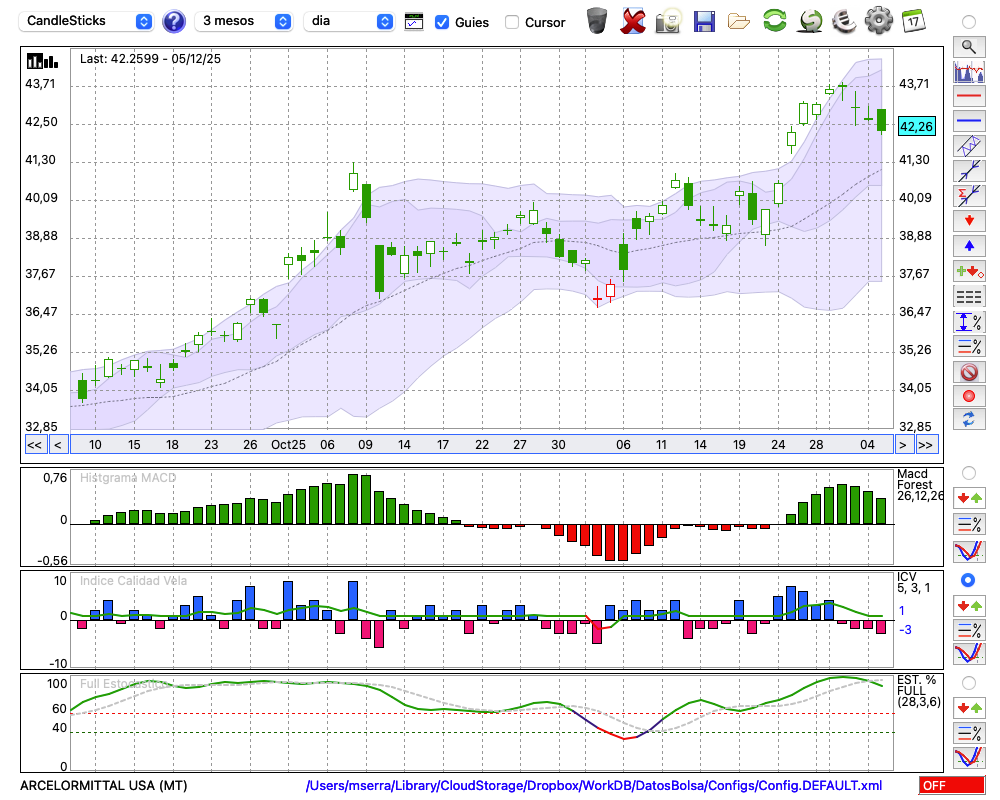Click the horizontal lines percent tool in main toolbar
This screenshot has width=1000, height=800.
[x=969, y=346]
